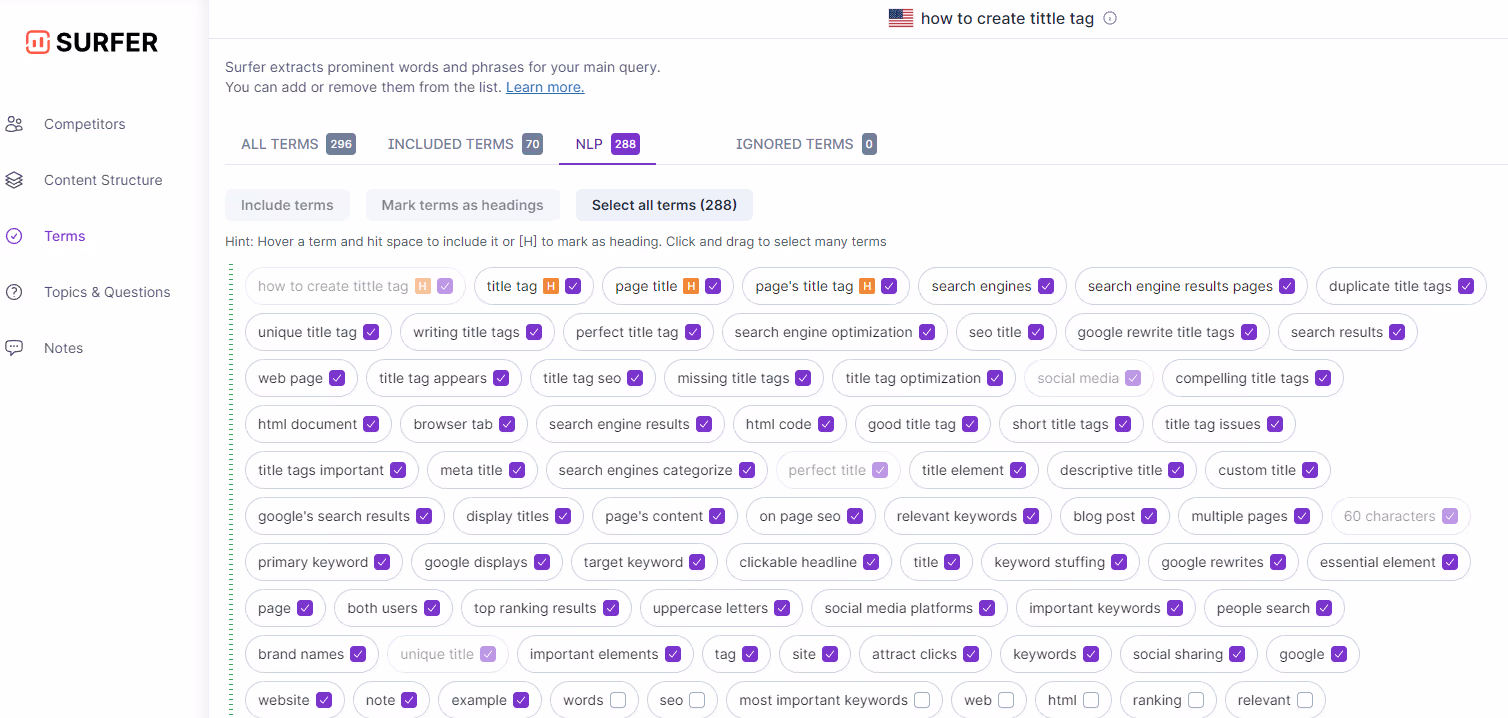Screen dimensions: 1508x718
Task: Select 'html document' term chip
Action: [x=319, y=424]
